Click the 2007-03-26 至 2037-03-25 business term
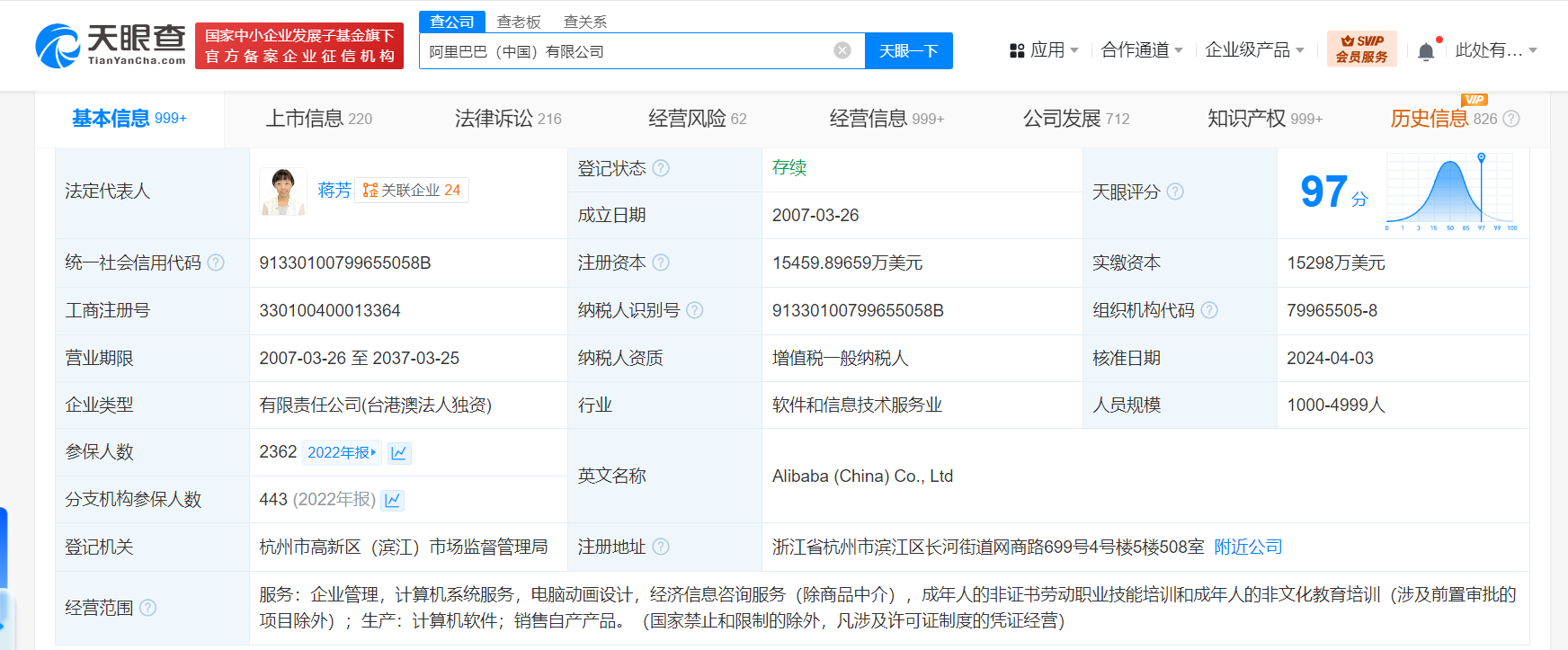This screenshot has height=650, width=1568. tap(360, 358)
